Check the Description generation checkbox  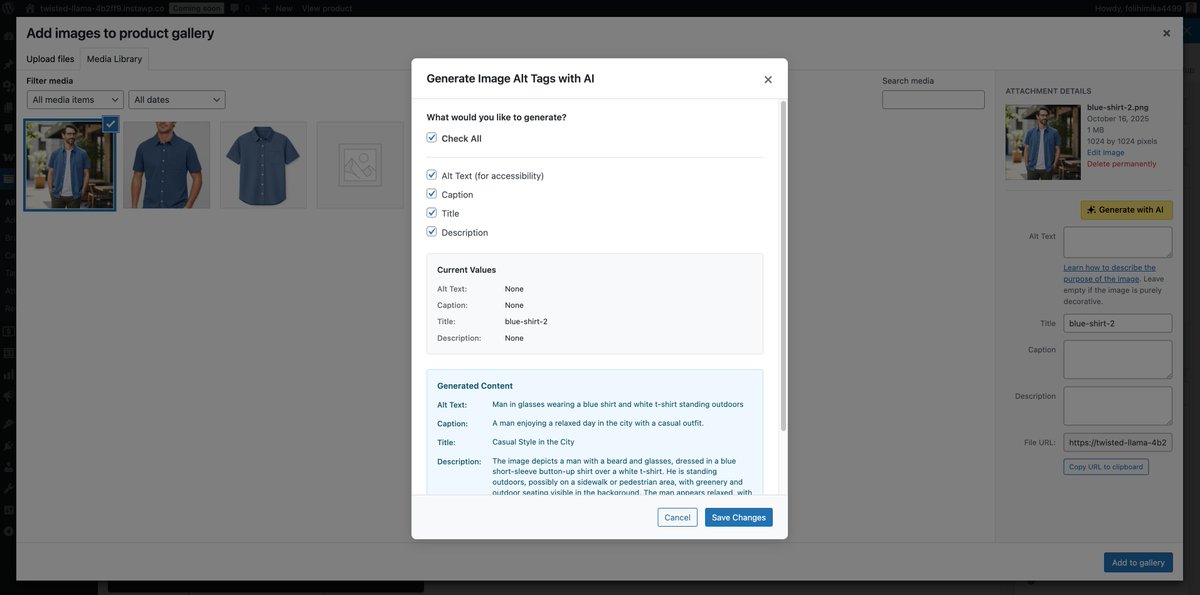429,229
